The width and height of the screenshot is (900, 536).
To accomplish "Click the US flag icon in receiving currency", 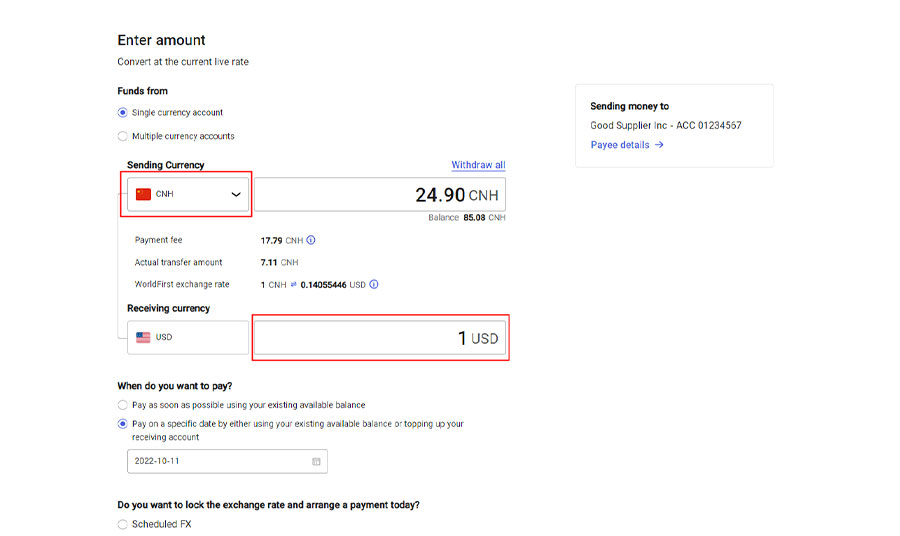I will point(143,337).
